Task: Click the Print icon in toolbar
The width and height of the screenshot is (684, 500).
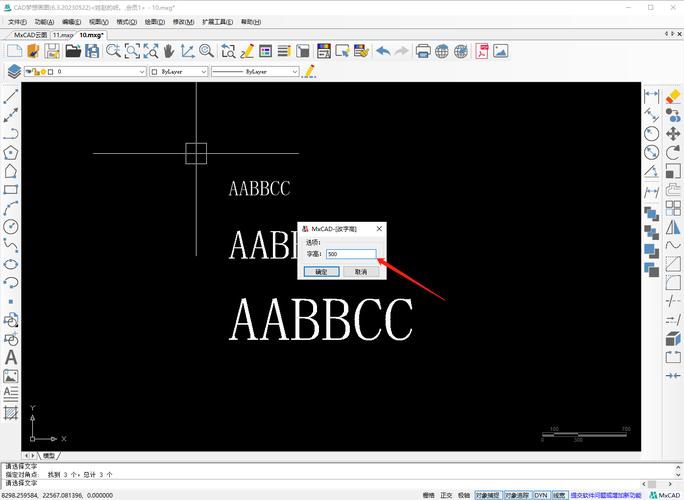Action: [x=423, y=50]
